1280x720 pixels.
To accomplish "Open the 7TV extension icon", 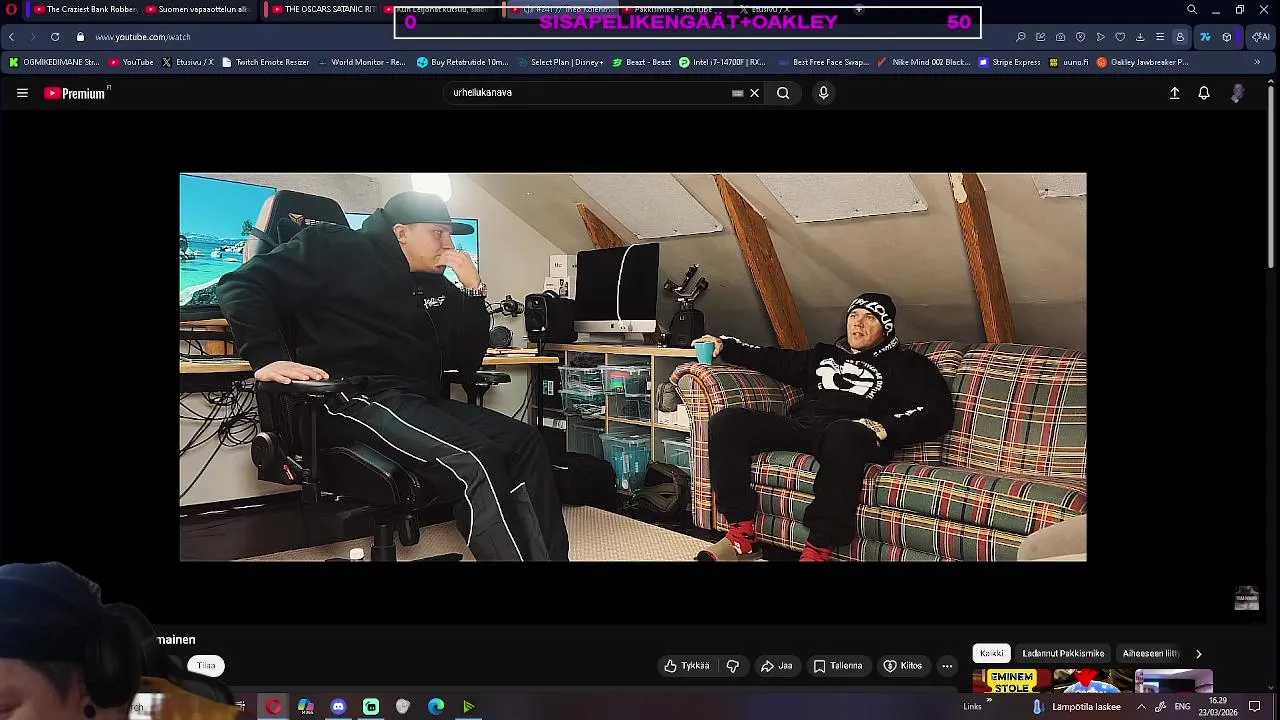I will pos(1205,37).
